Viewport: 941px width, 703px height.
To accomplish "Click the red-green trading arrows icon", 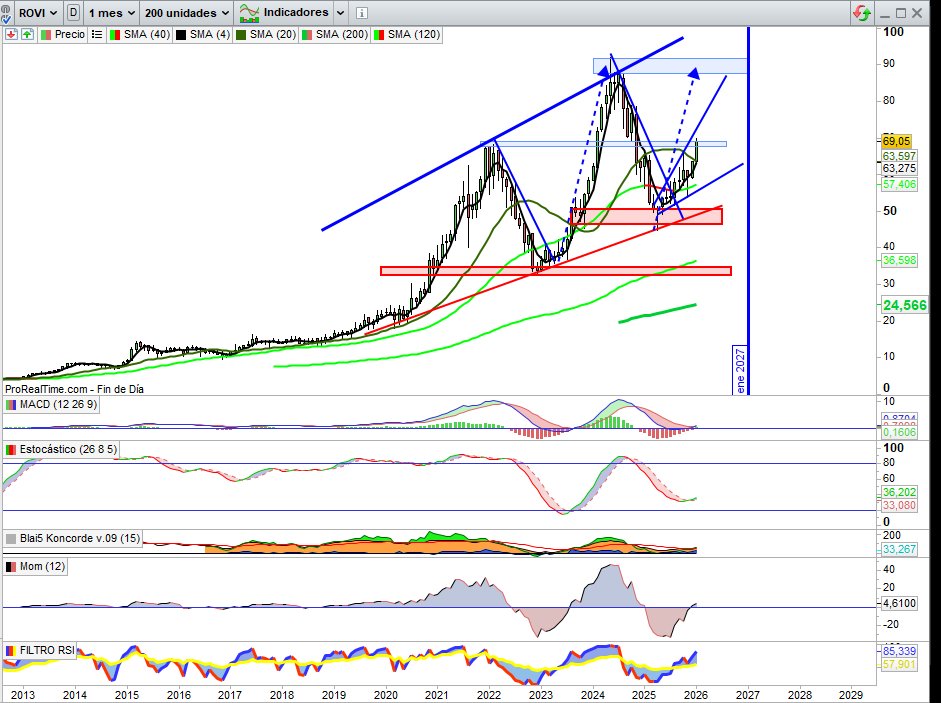I will [x=862, y=13].
